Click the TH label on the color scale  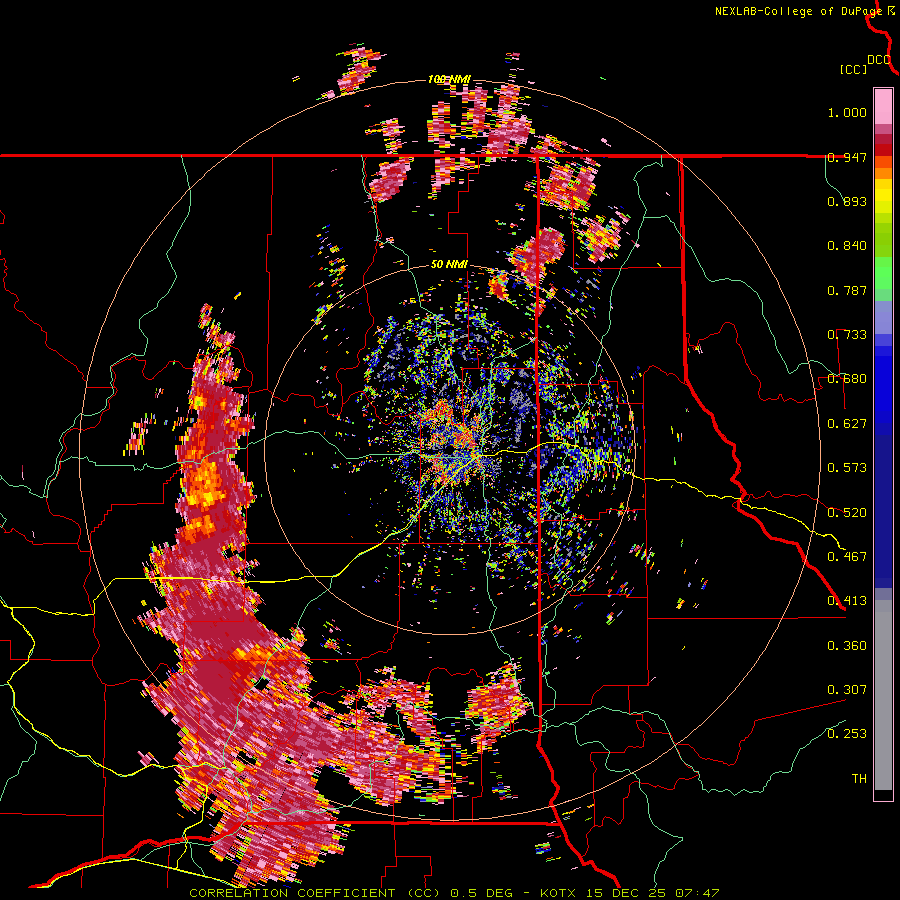tap(859, 778)
